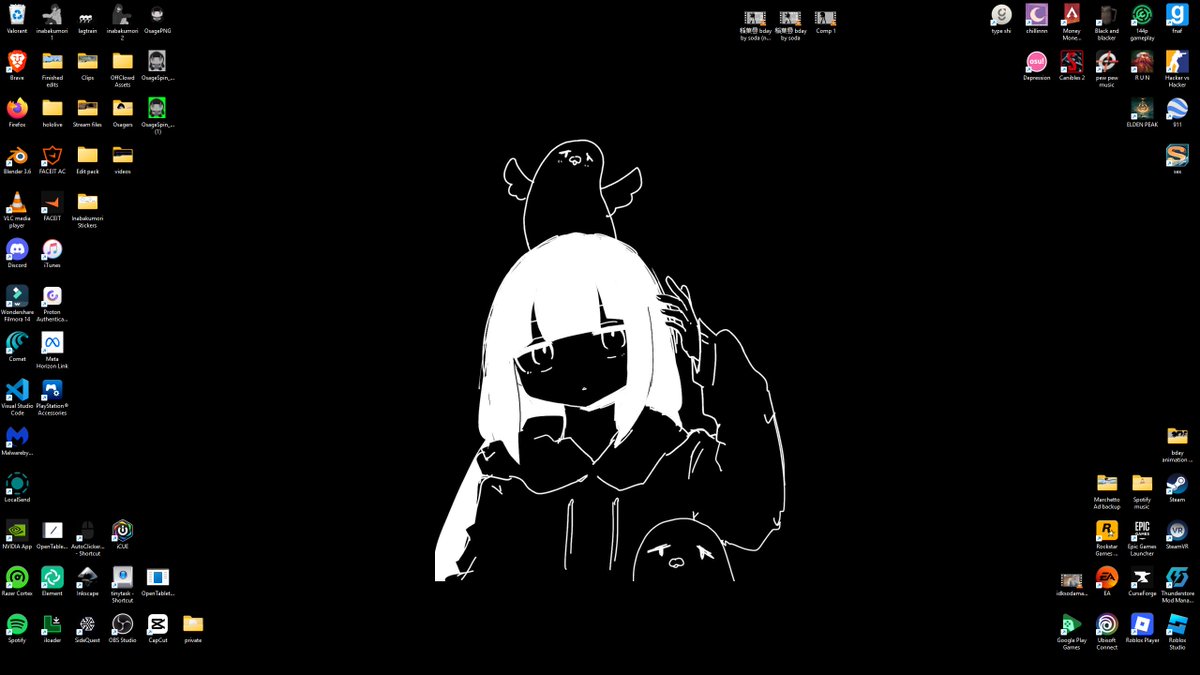
Task: Select the PlayStation Accessories shortcut
Action: click(x=52, y=389)
